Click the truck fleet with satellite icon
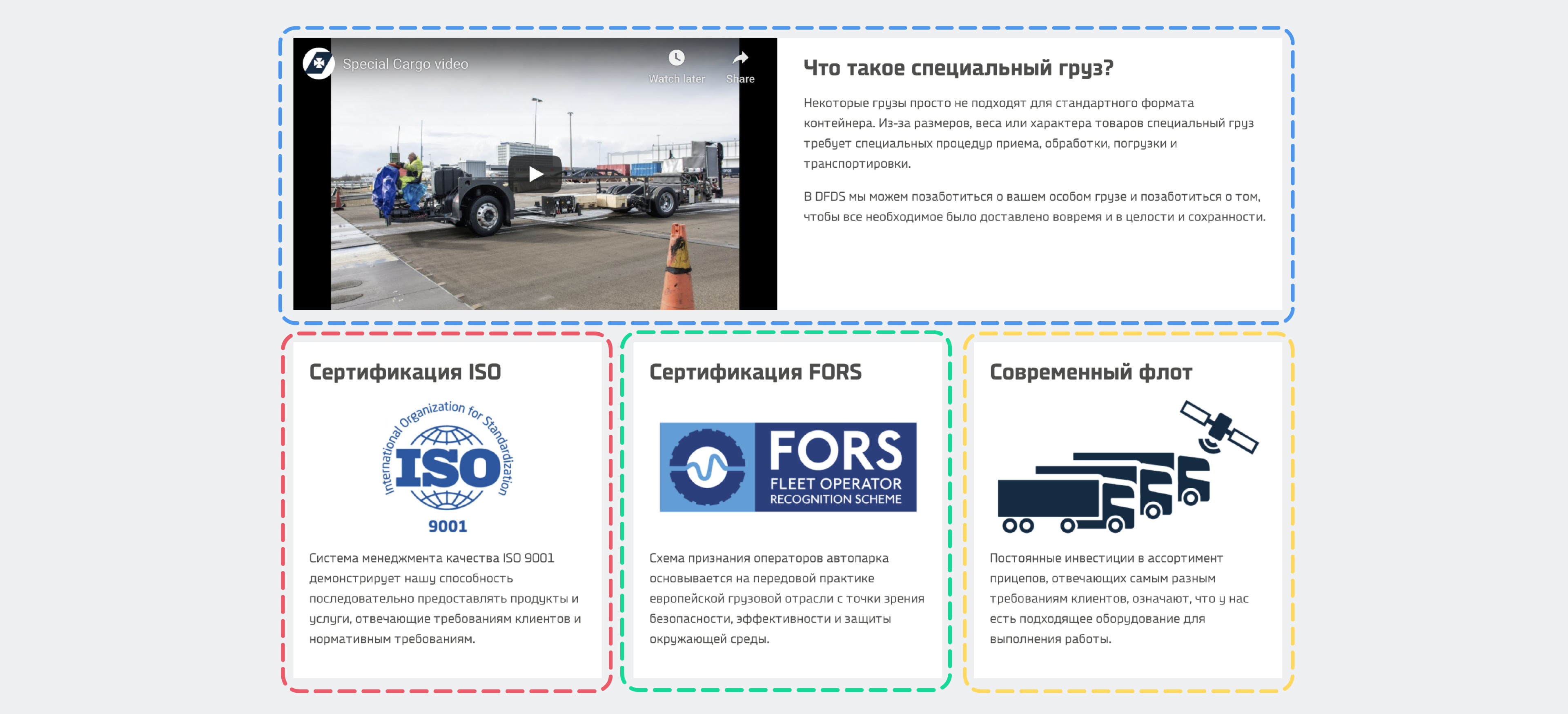This screenshot has width=1568, height=714. 1127,467
